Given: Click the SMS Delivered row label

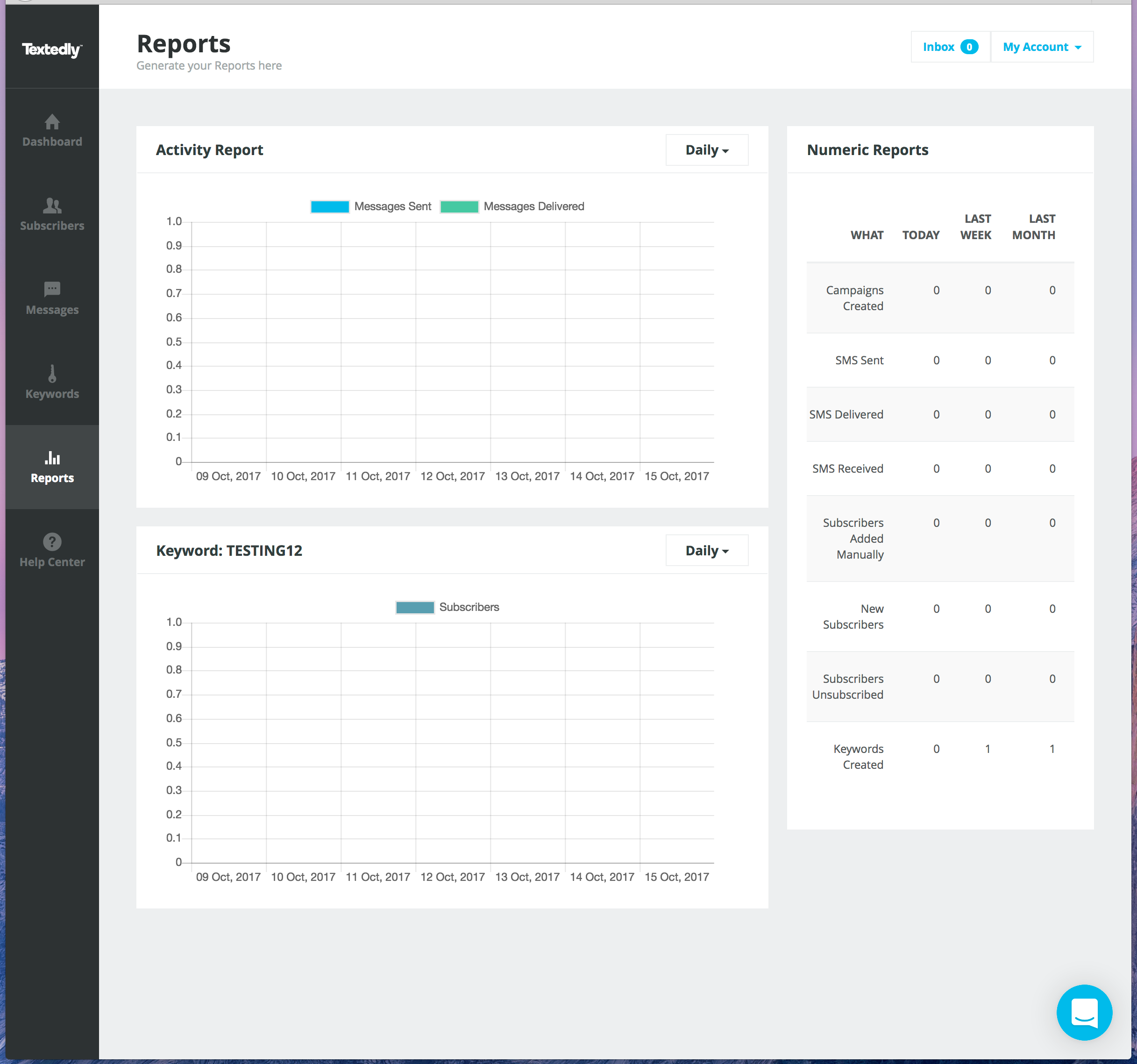Looking at the screenshot, I should [846, 414].
